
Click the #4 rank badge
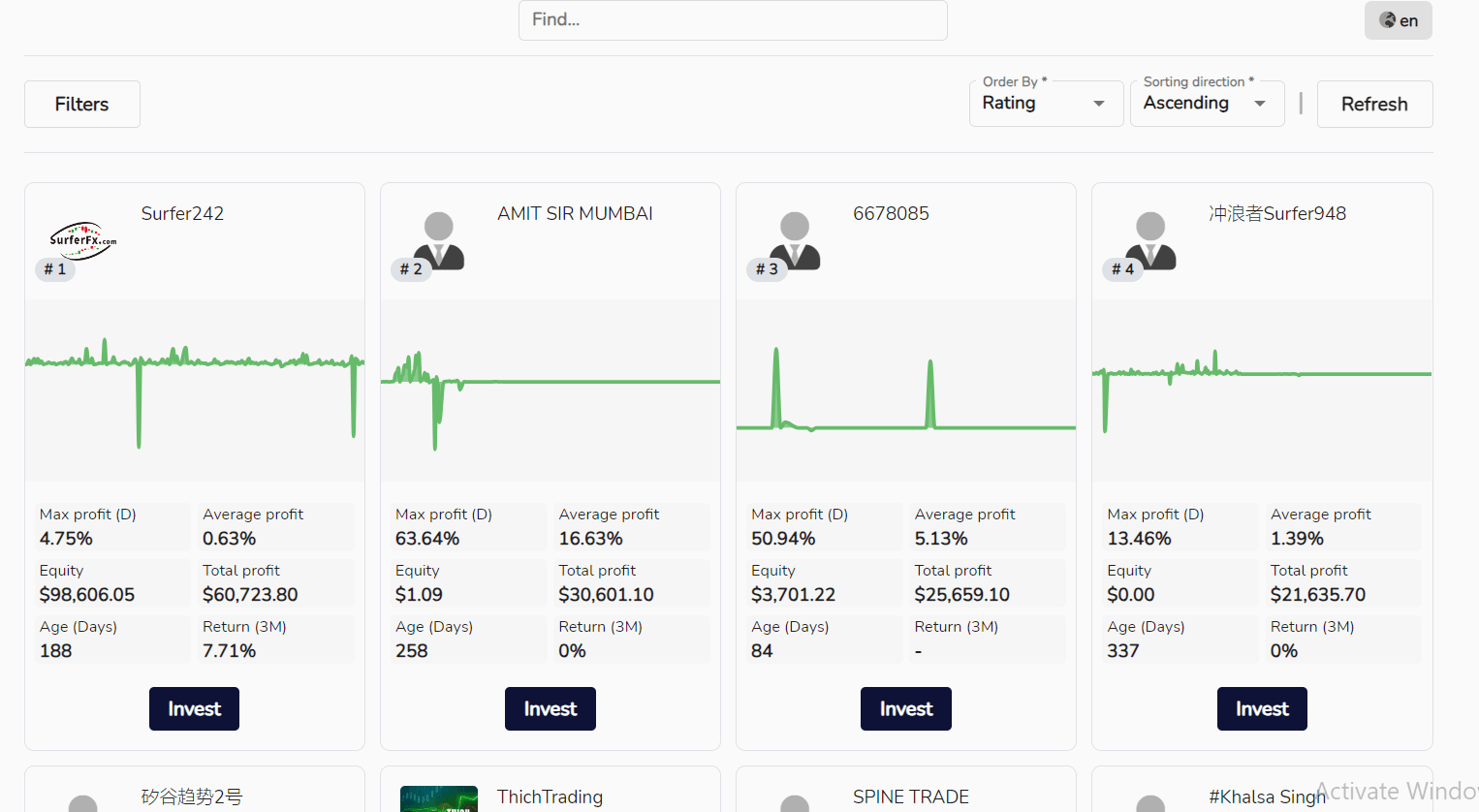tap(1122, 269)
